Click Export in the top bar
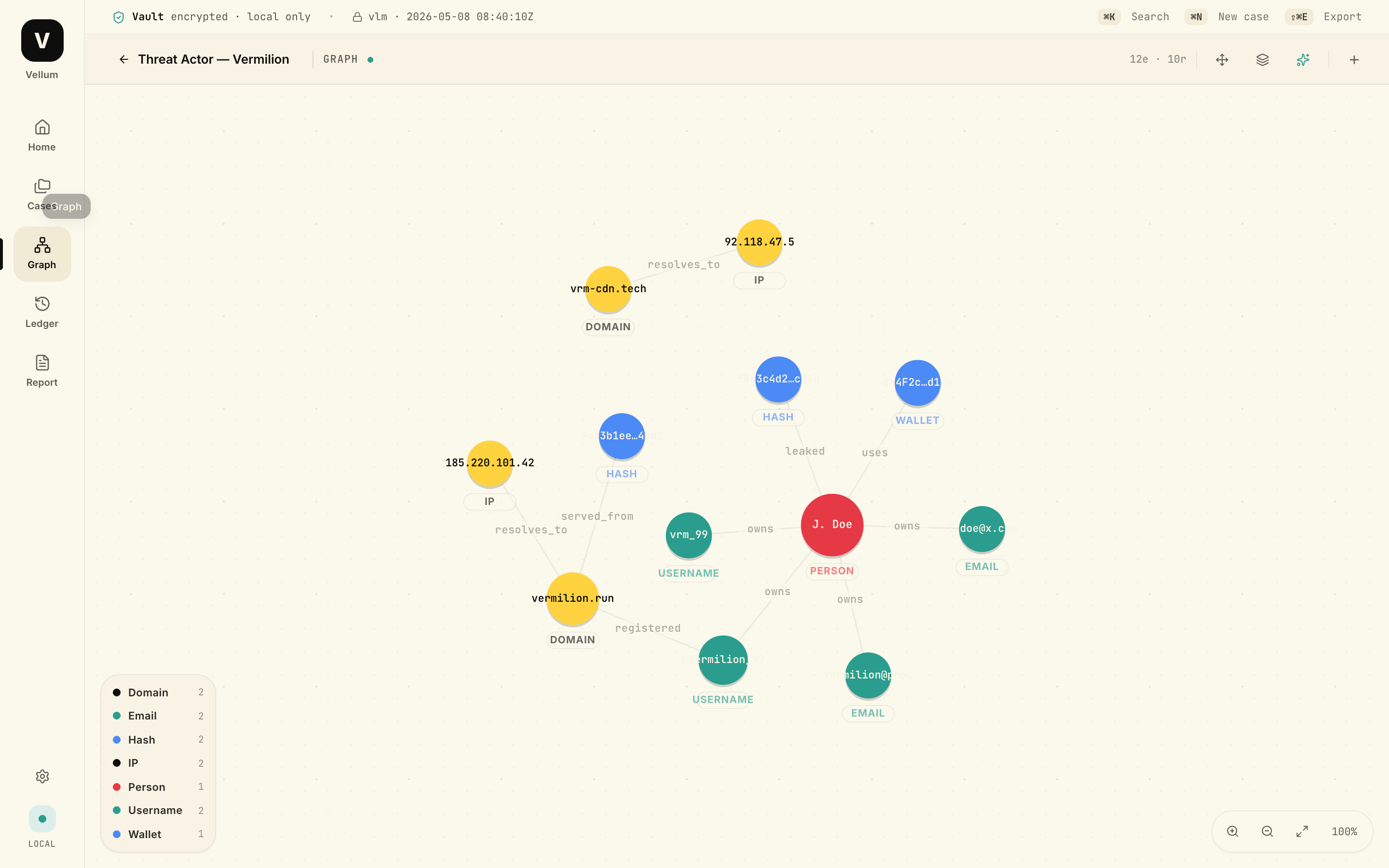This screenshot has height=868, width=1389. point(1343,17)
